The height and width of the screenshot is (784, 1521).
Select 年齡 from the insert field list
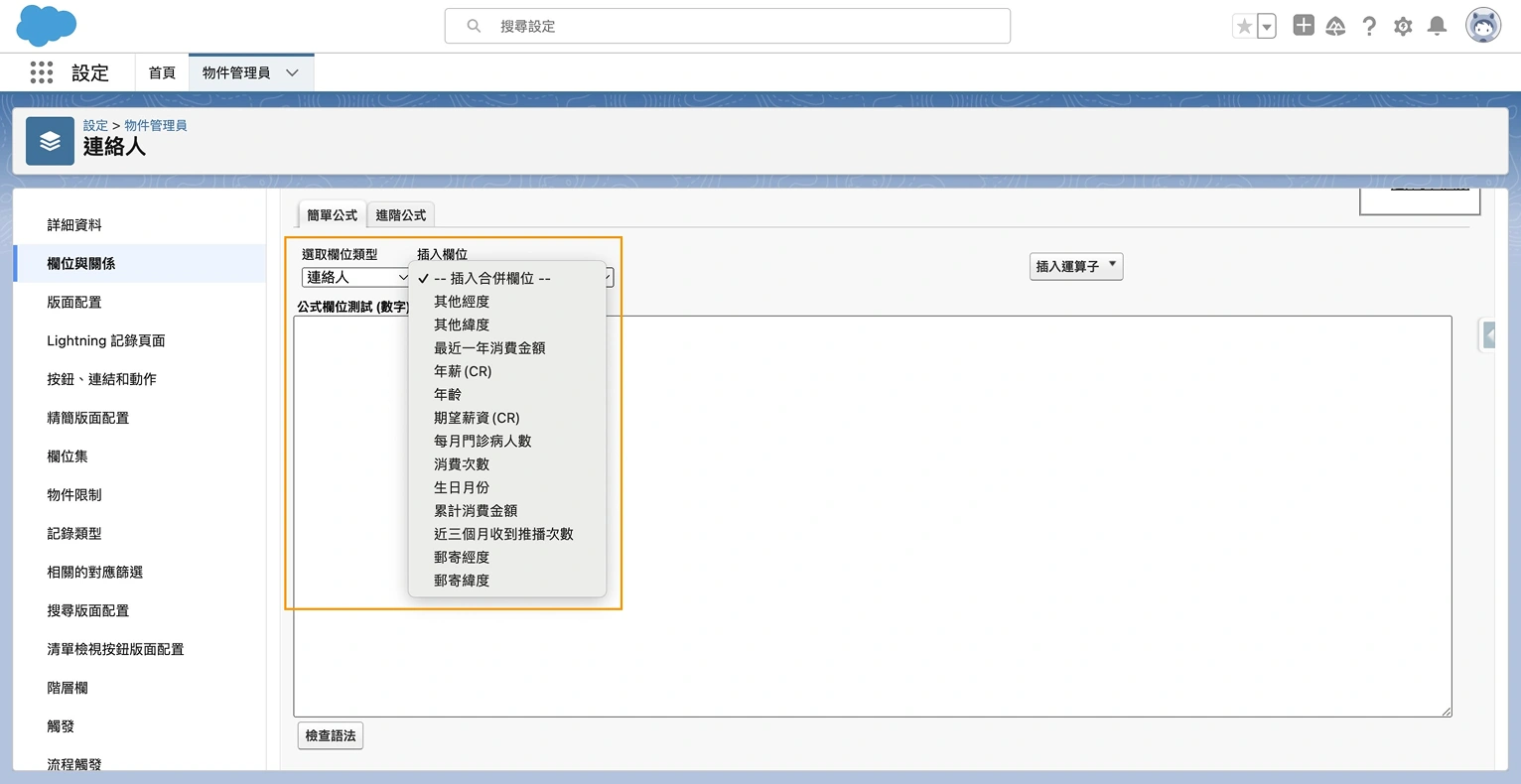point(447,394)
